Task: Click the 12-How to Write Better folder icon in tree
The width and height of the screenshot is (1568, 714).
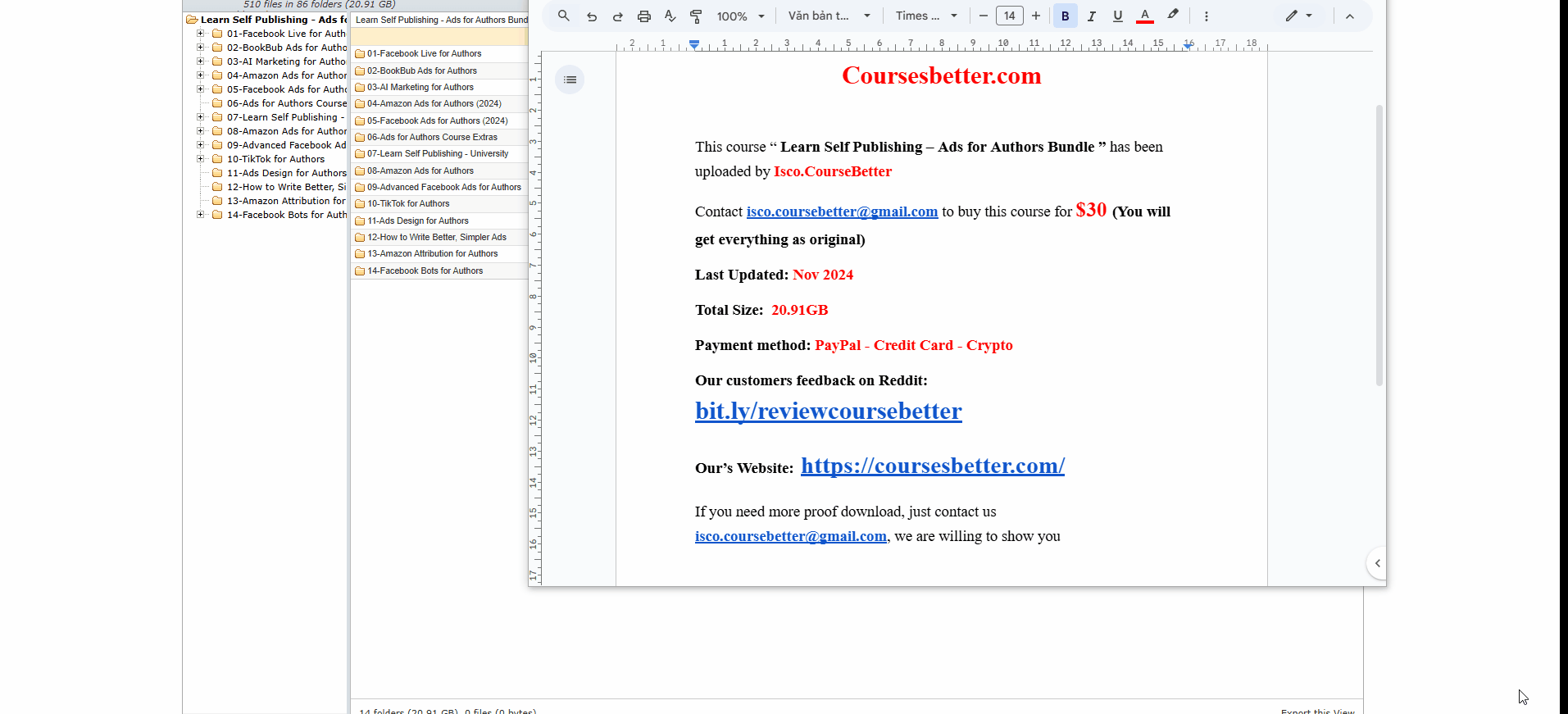Action: (x=218, y=187)
